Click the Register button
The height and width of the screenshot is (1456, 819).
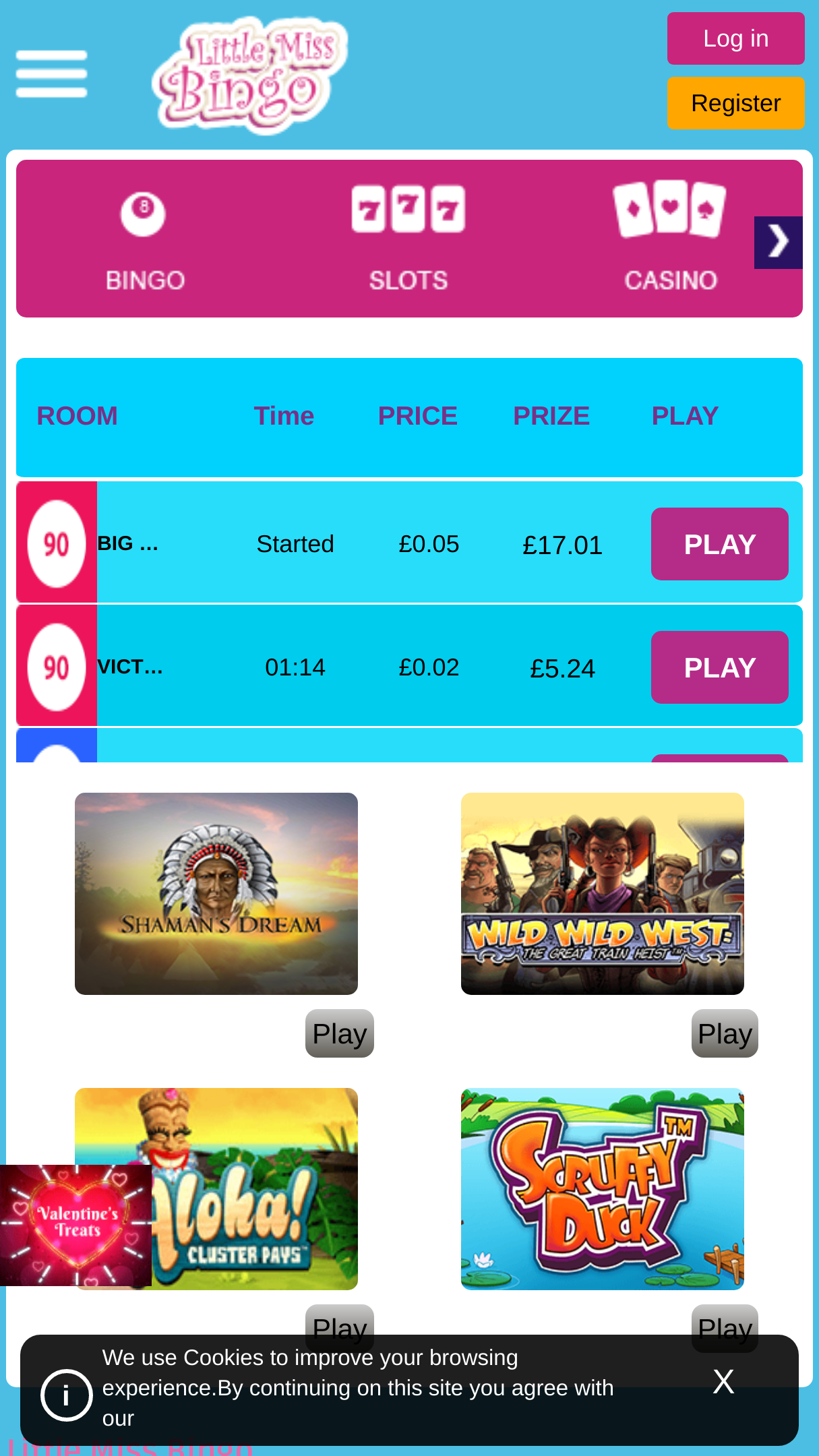pyautogui.click(x=736, y=103)
